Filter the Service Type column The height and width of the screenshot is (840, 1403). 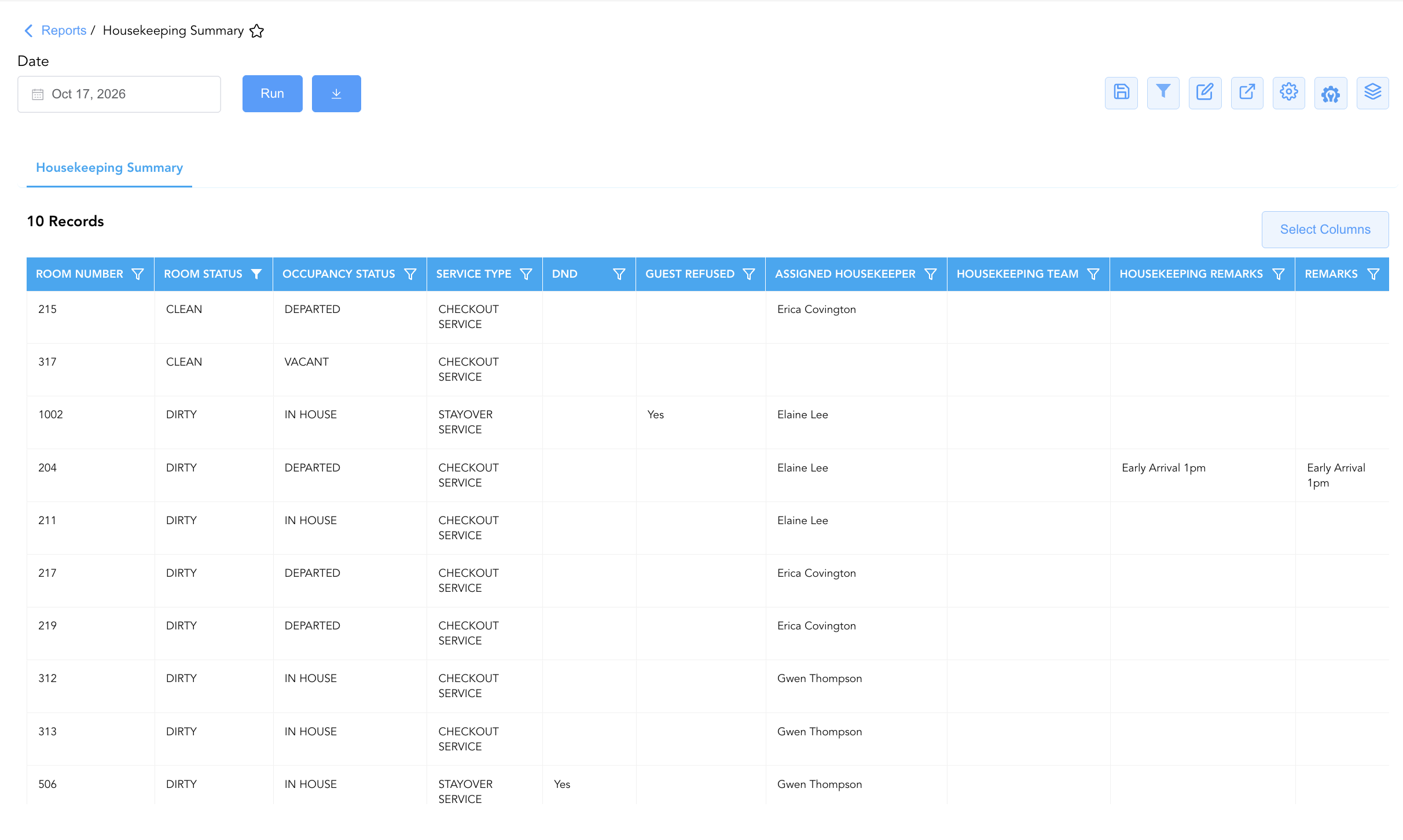(x=526, y=274)
